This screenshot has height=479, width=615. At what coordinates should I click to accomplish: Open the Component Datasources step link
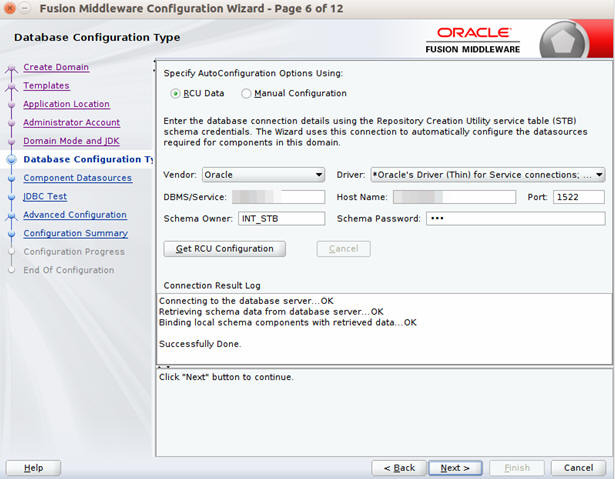click(x=78, y=178)
